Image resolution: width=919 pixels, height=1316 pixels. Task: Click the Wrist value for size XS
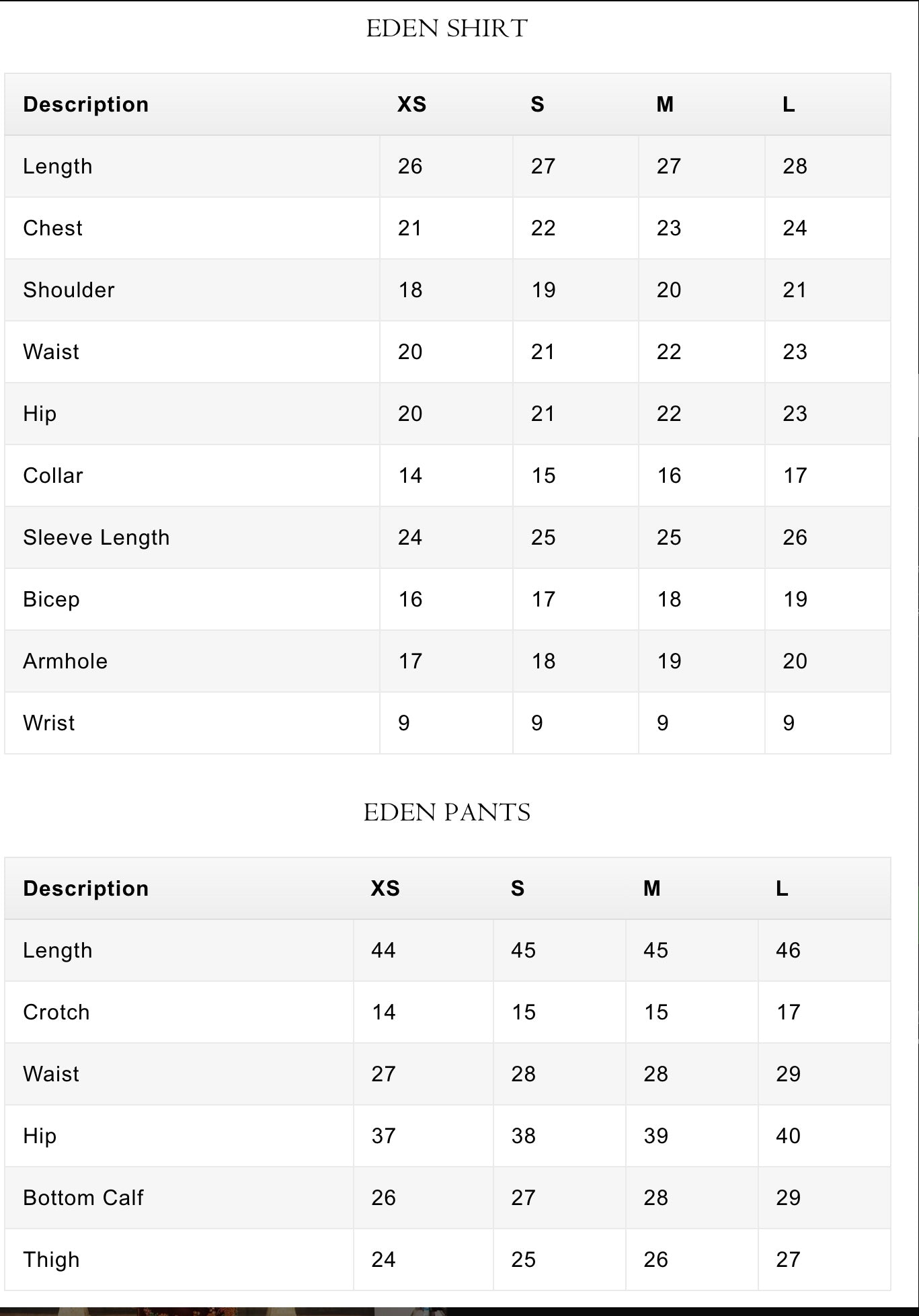pyautogui.click(x=403, y=723)
